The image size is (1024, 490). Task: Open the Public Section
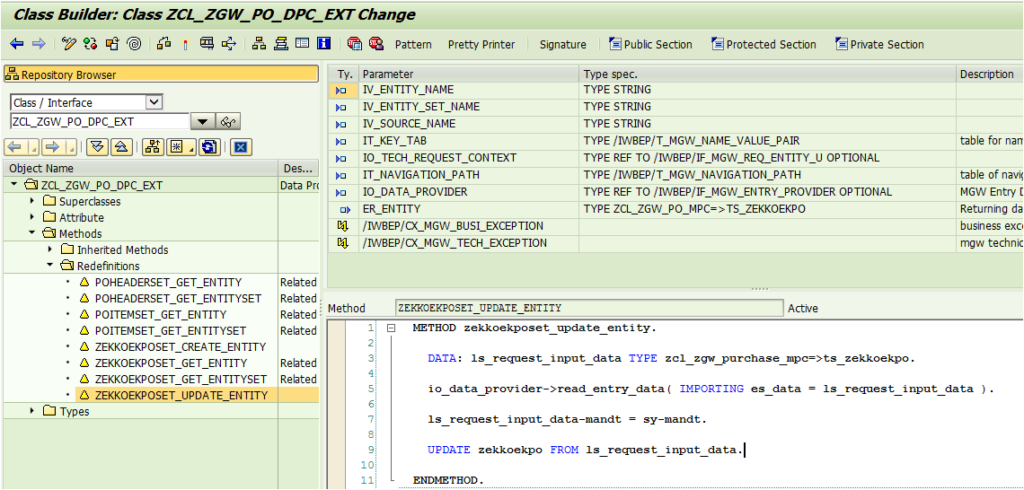650,44
